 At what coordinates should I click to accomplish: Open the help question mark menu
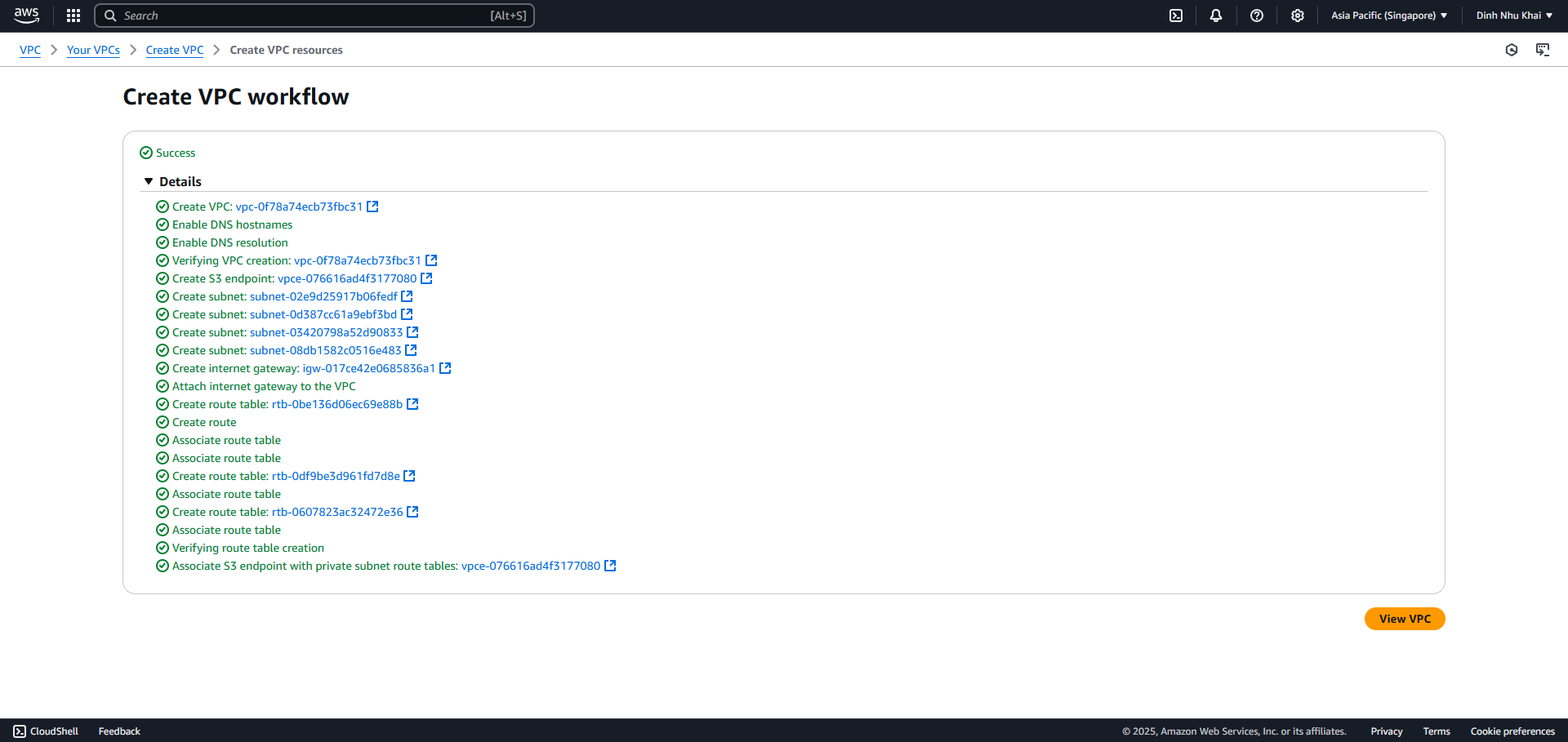1257,16
